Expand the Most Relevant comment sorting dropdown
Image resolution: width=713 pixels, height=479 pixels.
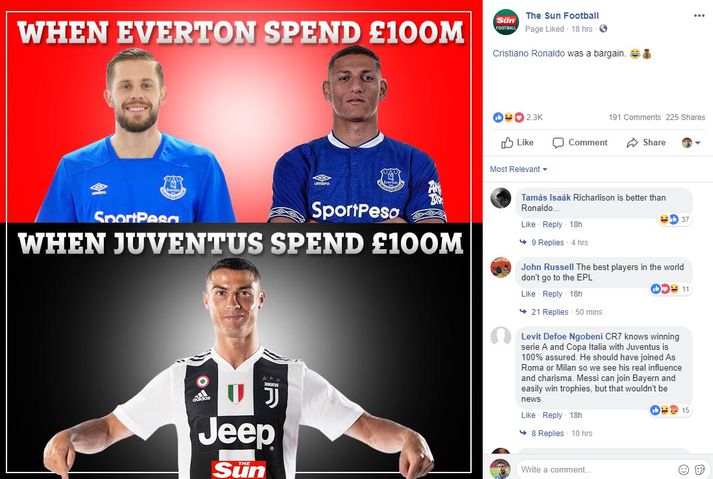tap(518, 169)
